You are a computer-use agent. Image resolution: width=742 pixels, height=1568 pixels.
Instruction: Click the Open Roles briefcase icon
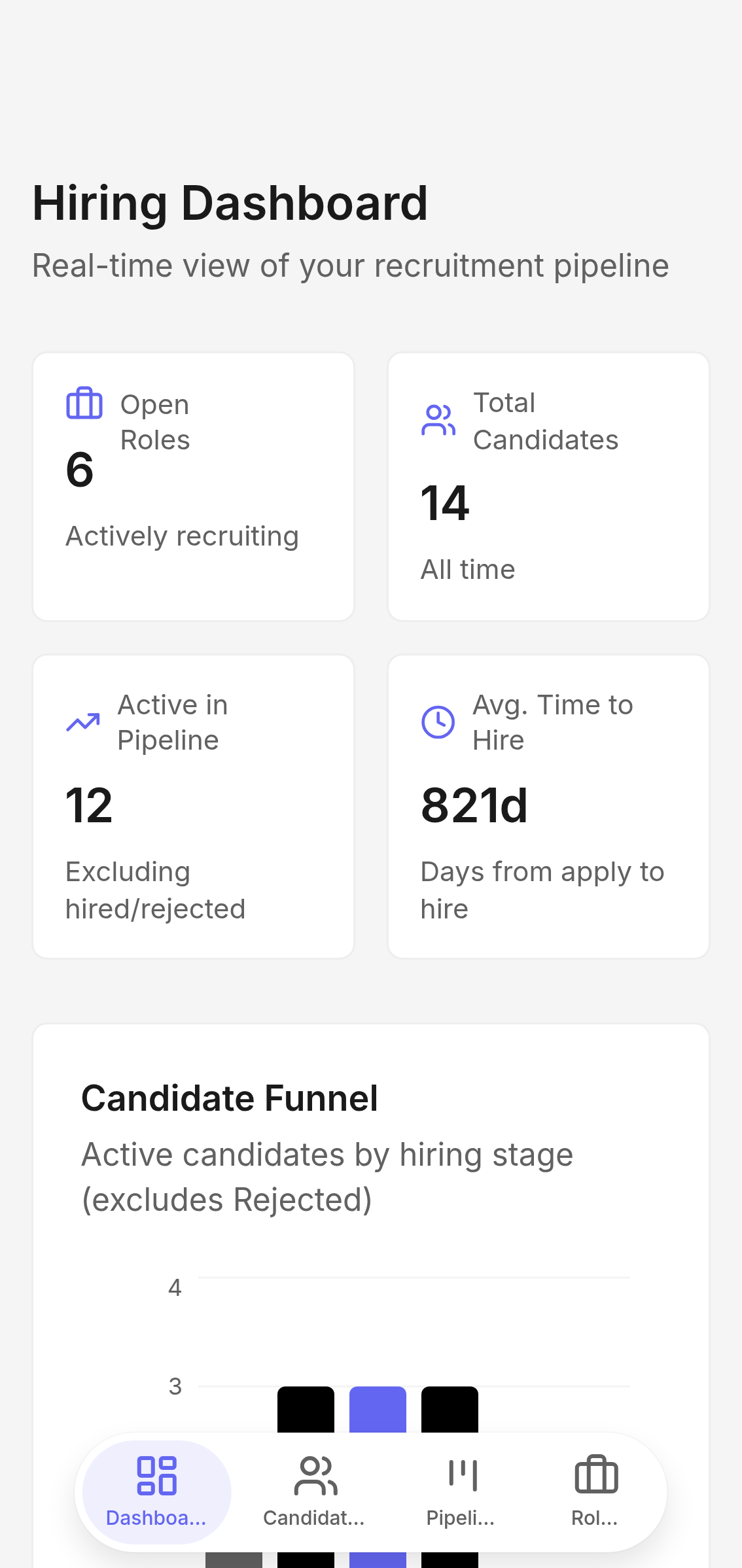point(84,403)
